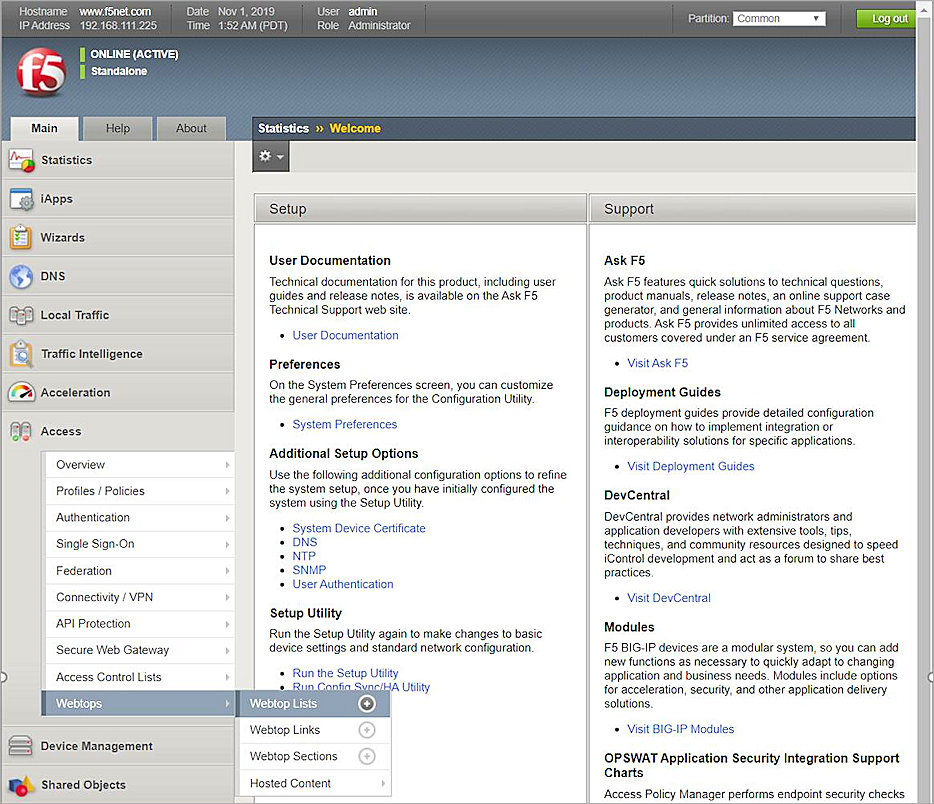Viewport: 934px width, 804px height.
Task: Select the Traffic Intelligence icon
Action: click(x=22, y=354)
